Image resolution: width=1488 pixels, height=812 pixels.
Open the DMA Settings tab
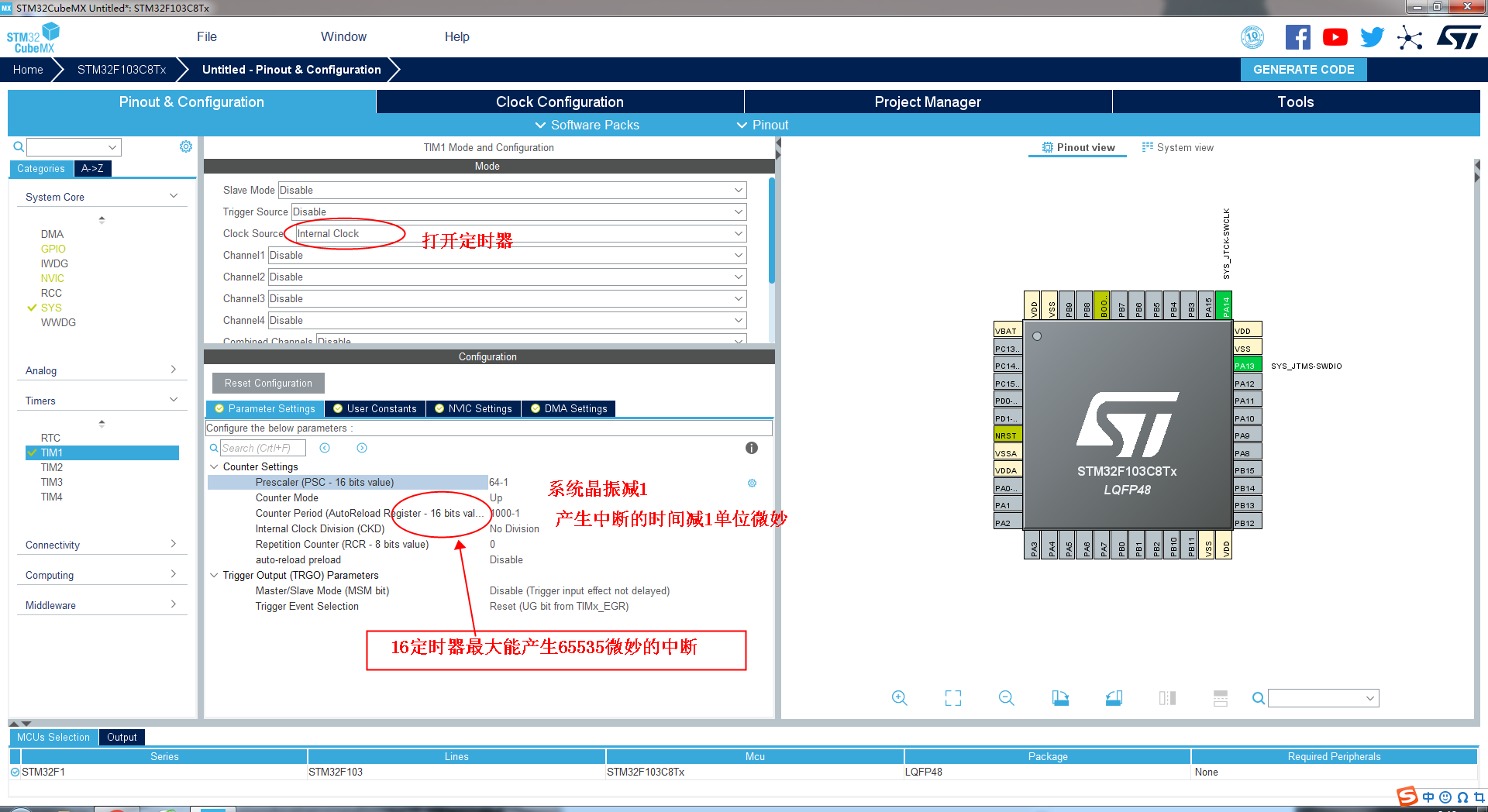point(569,408)
